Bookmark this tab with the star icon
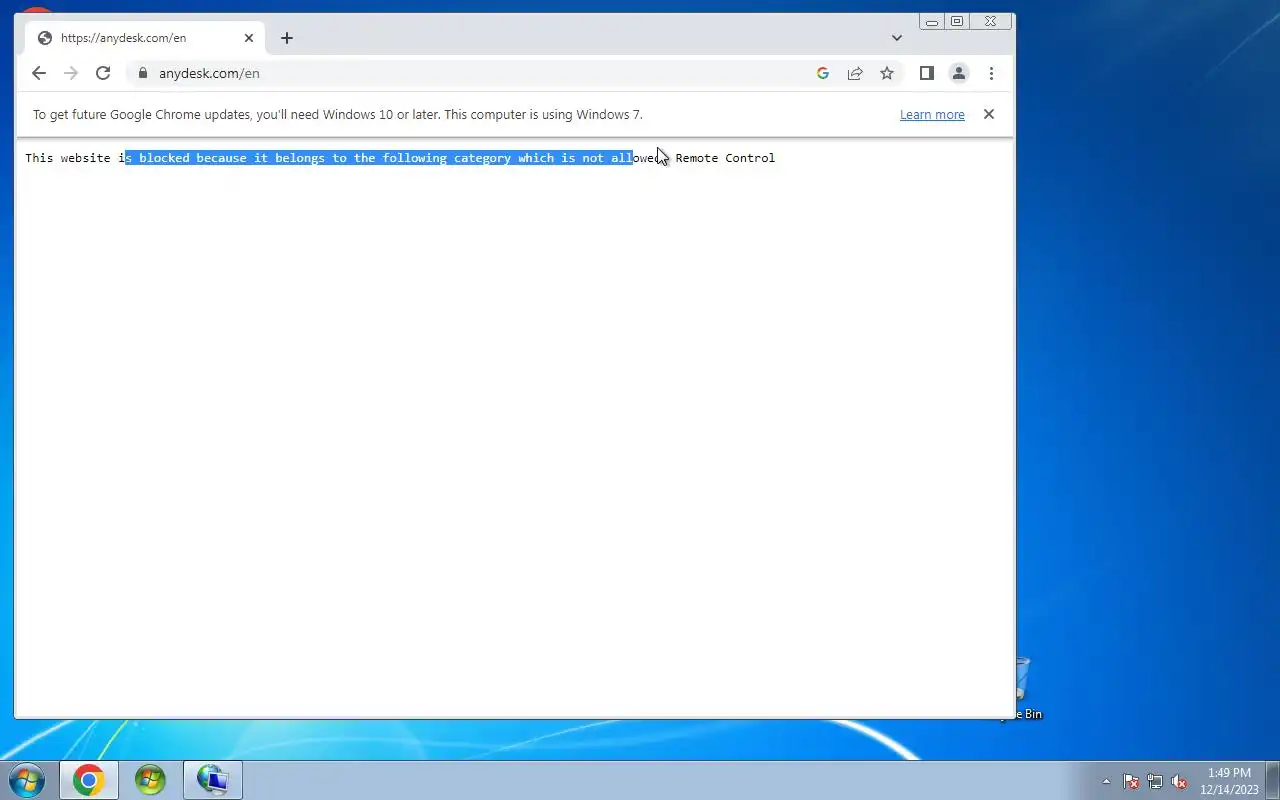This screenshot has width=1280, height=800. pos(887,73)
